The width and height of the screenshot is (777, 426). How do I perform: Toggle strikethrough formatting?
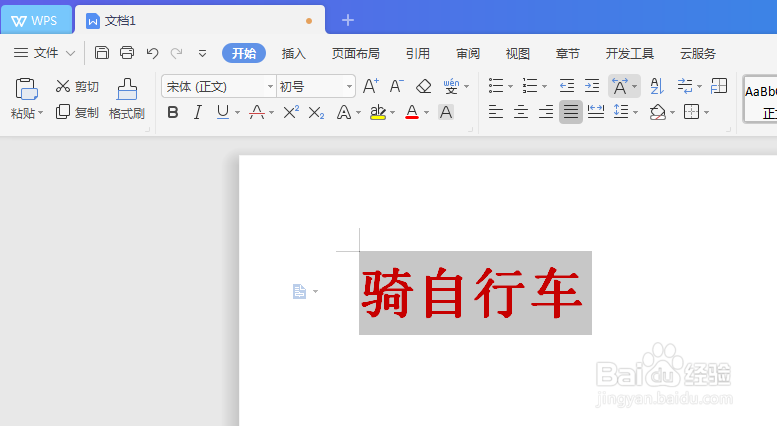257,112
